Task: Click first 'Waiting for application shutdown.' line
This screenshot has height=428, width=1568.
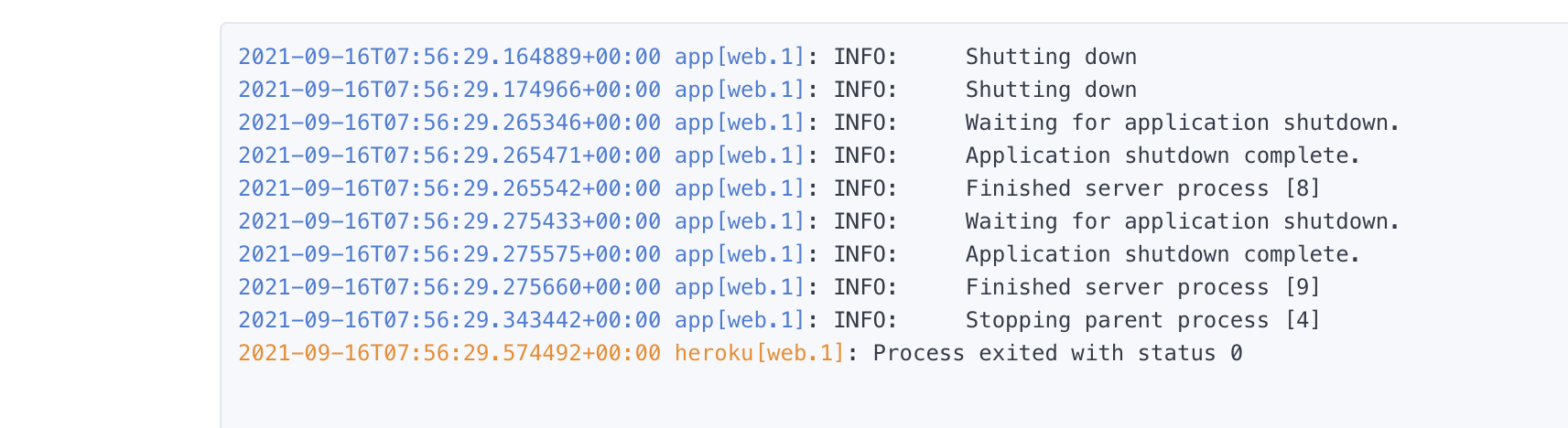Action: (1183, 123)
